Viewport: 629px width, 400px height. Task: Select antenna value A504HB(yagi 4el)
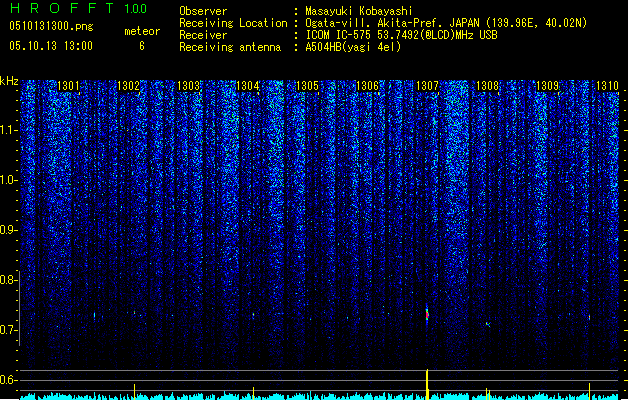point(353,47)
